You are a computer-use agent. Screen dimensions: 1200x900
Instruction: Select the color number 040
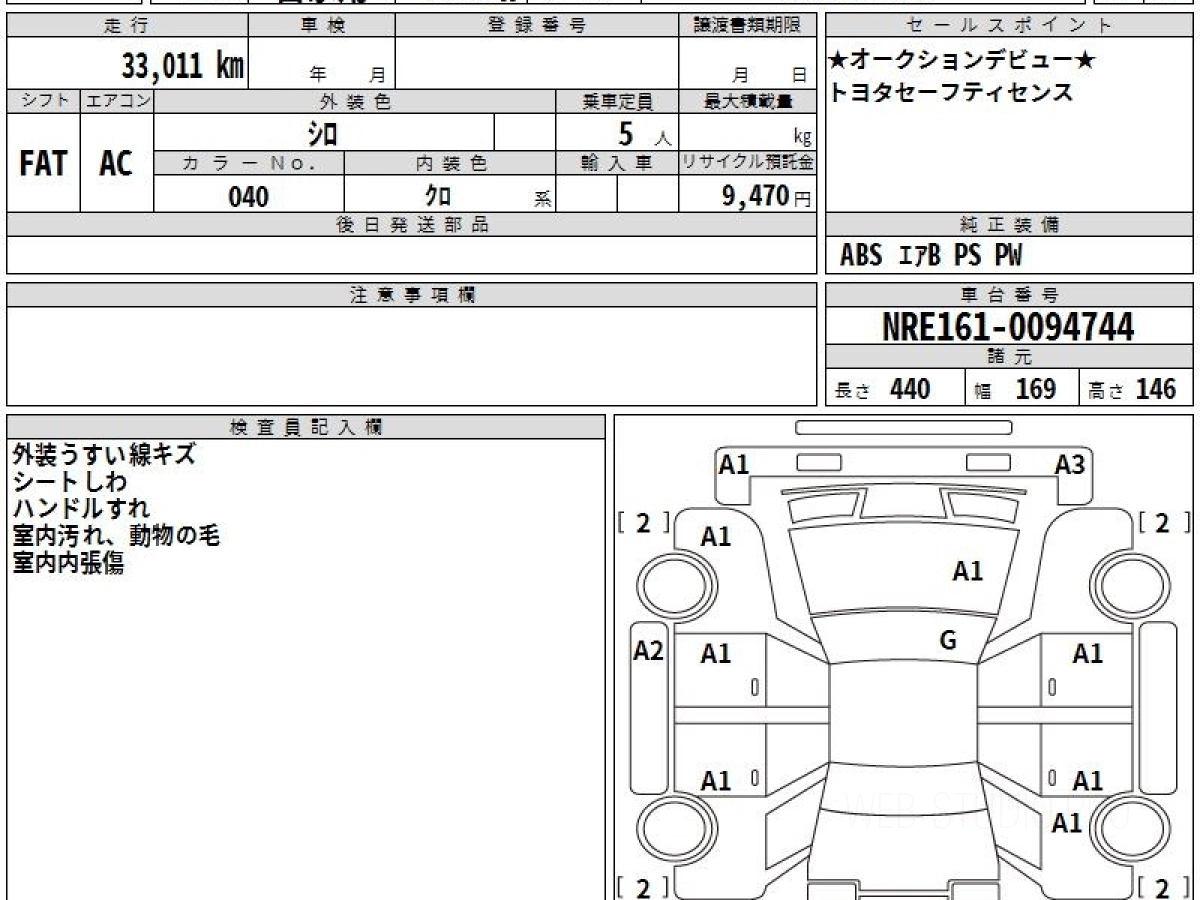[x=249, y=196]
